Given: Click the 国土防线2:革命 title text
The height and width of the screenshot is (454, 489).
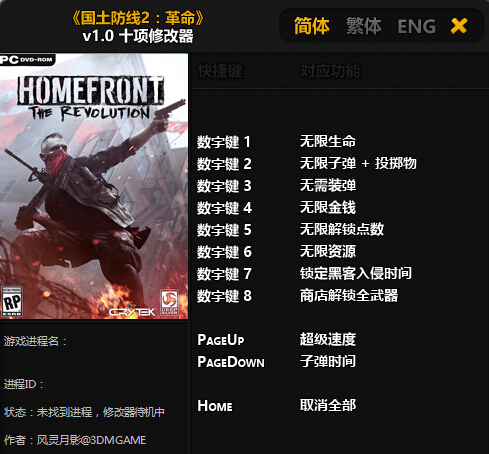Looking at the screenshot, I should pos(138,18).
